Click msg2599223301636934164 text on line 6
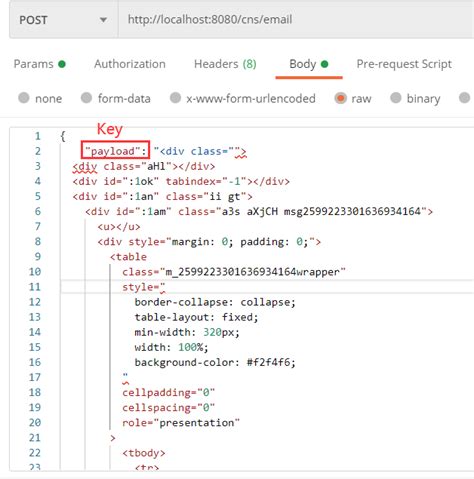 pyautogui.click(x=352, y=212)
